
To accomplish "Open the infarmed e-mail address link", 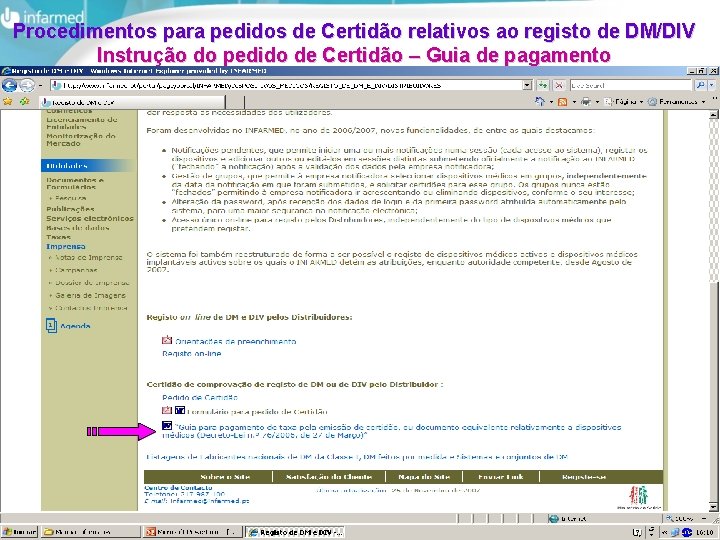I will pyautogui.click(x=209, y=501).
